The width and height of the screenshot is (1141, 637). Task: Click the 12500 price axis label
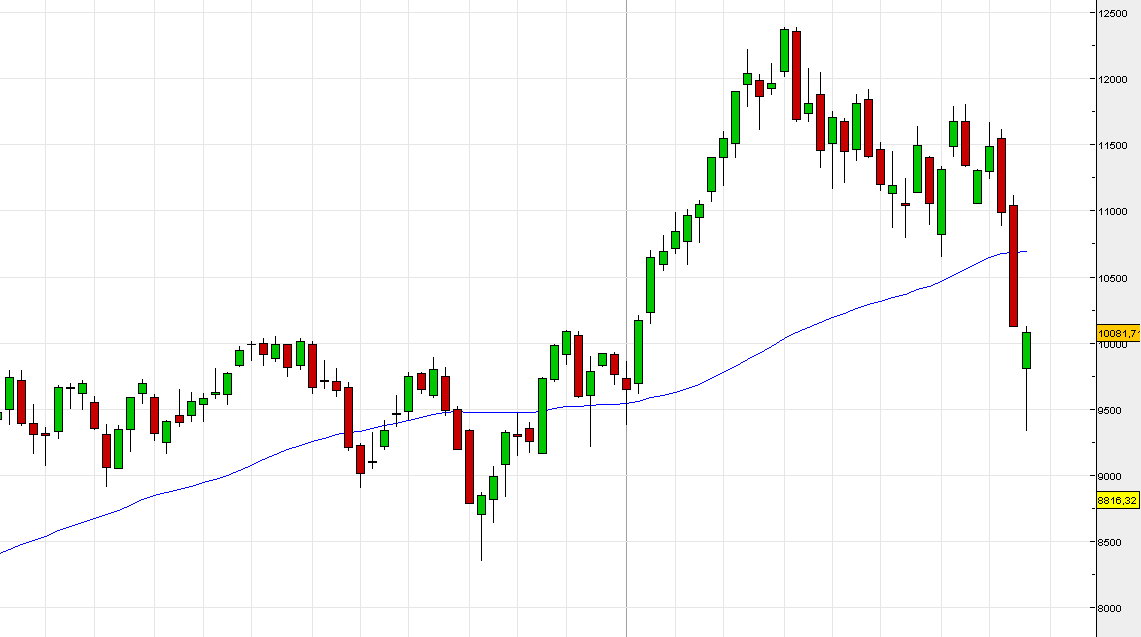pyautogui.click(x=1115, y=13)
